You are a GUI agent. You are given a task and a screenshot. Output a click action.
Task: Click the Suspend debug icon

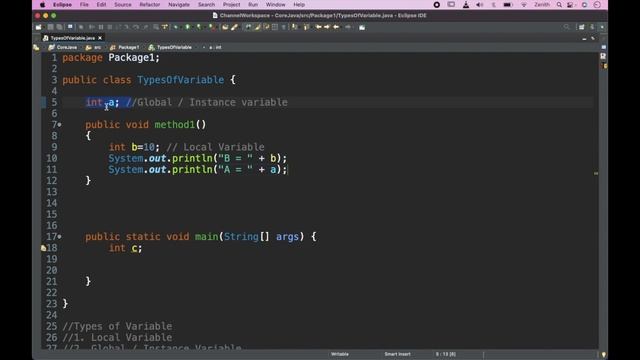100,27
